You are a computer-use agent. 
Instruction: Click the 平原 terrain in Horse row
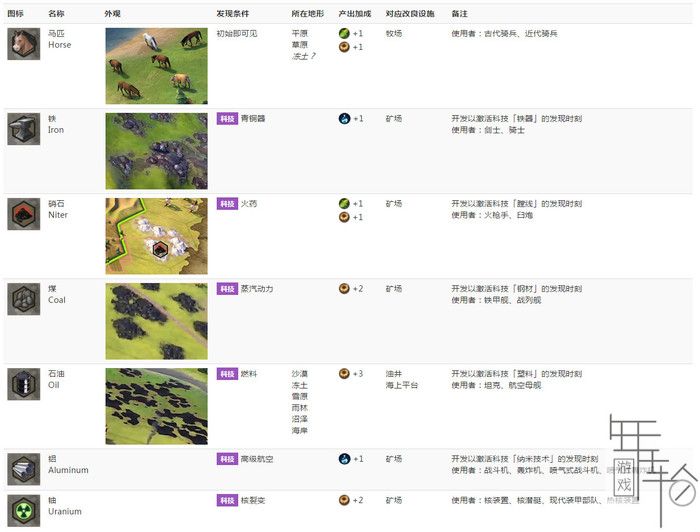(300, 33)
